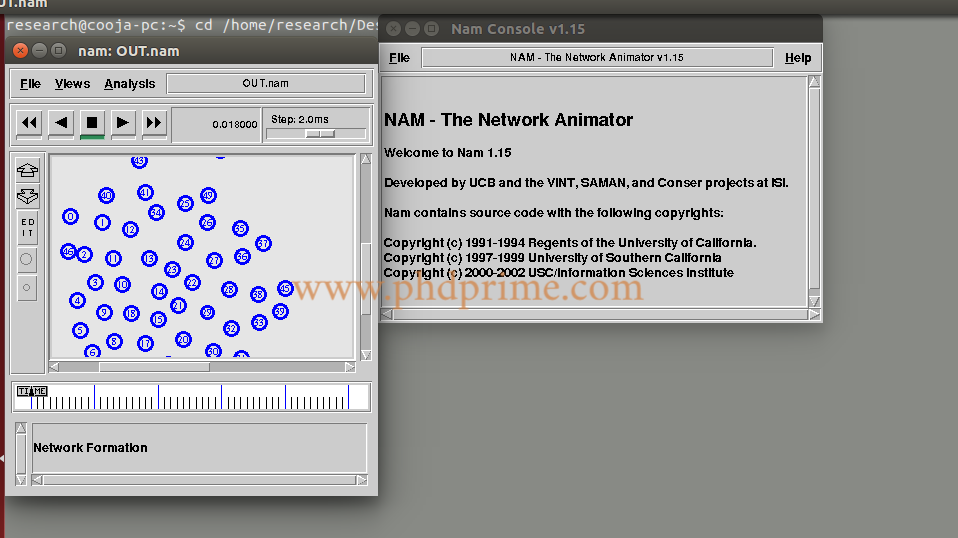The image size is (958, 538).
Task: Open the Analysis menu
Action: click(x=129, y=84)
